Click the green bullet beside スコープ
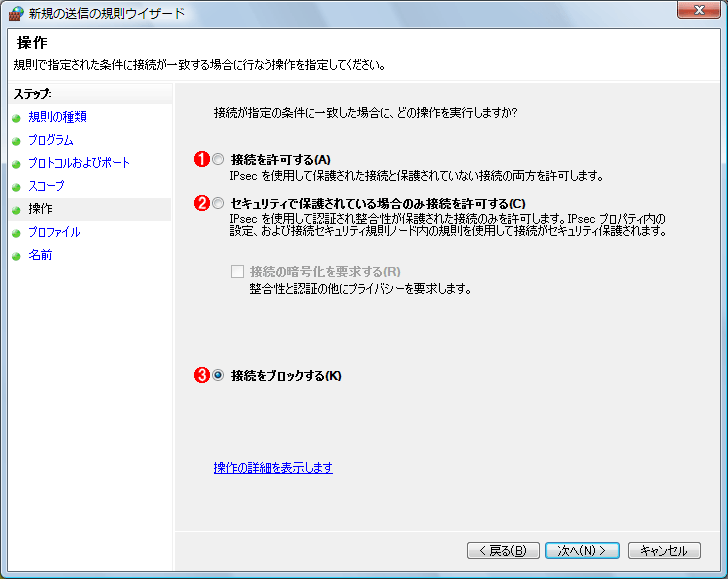This screenshot has height=579, width=728. (x=16, y=187)
